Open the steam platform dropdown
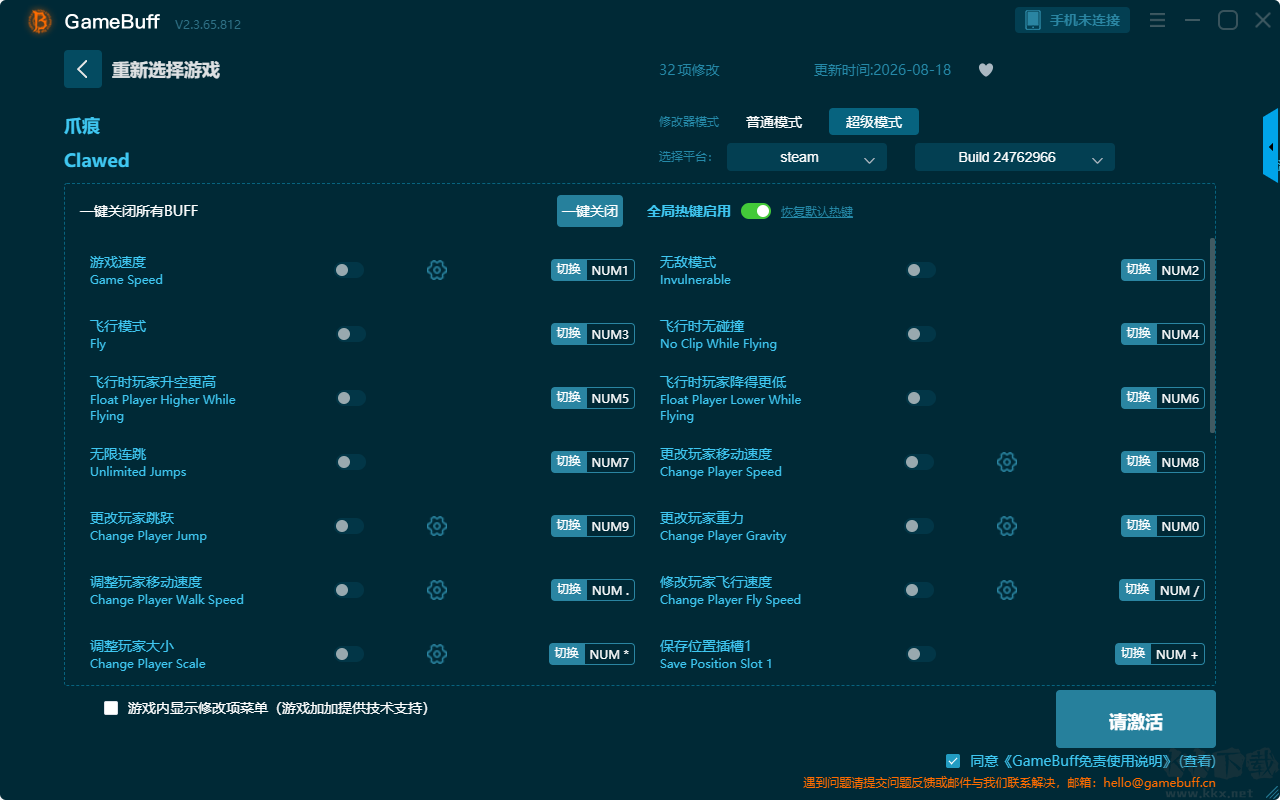Screen dimensions: 1280x800 (807, 157)
